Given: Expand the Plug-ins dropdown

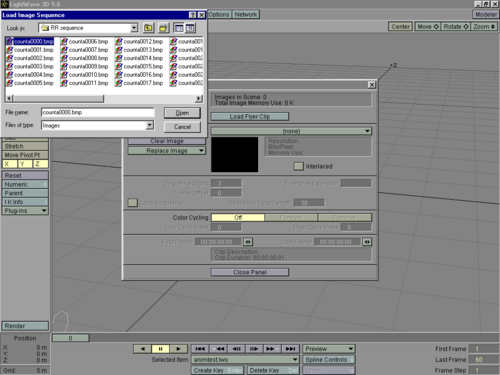Looking at the screenshot, I should click(25, 211).
